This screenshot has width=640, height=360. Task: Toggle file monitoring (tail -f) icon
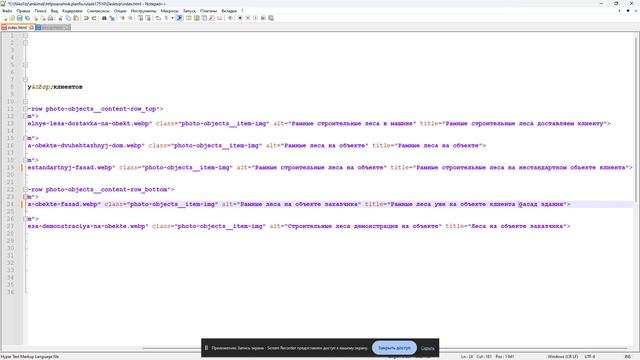point(230,18)
